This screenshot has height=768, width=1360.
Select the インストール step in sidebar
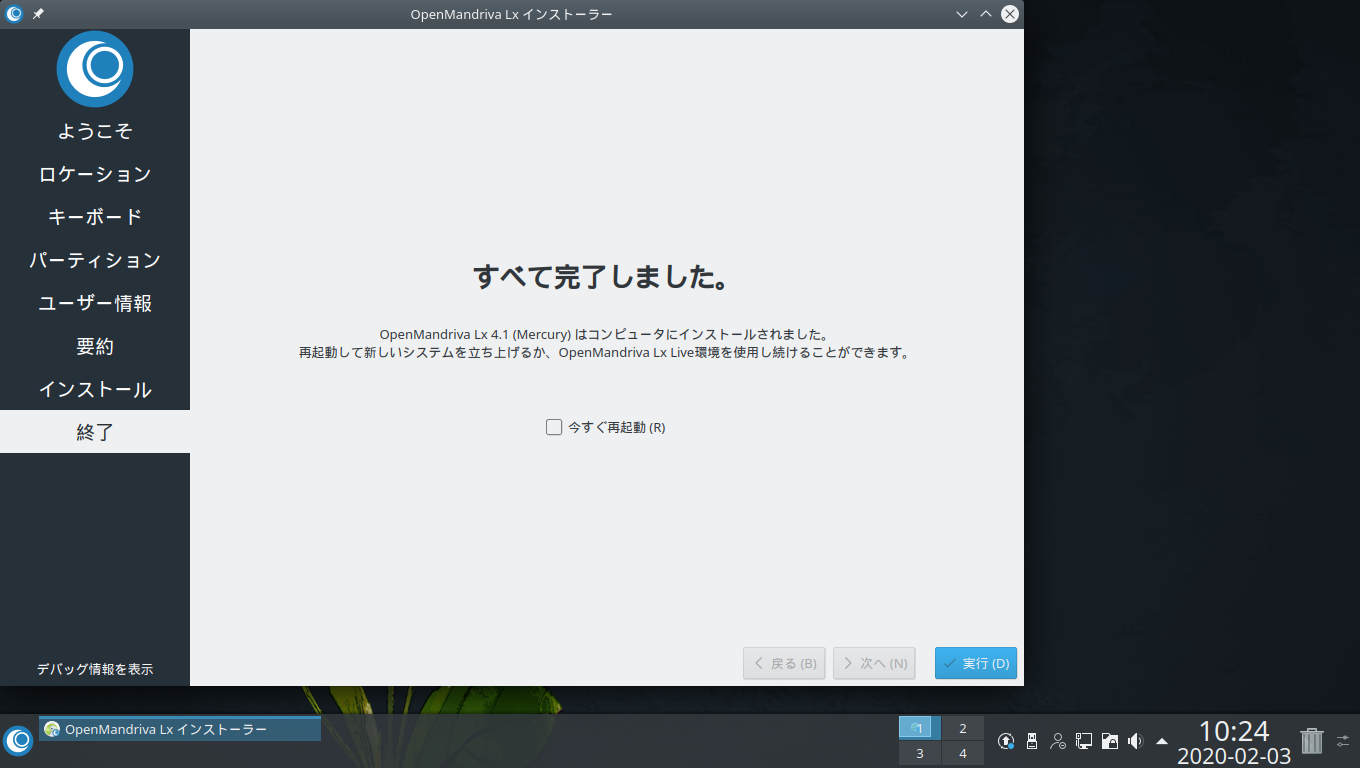pos(95,389)
